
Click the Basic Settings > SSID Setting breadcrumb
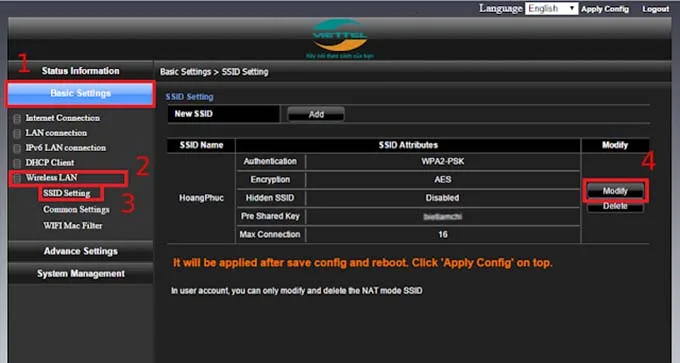pyautogui.click(x=214, y=72)
